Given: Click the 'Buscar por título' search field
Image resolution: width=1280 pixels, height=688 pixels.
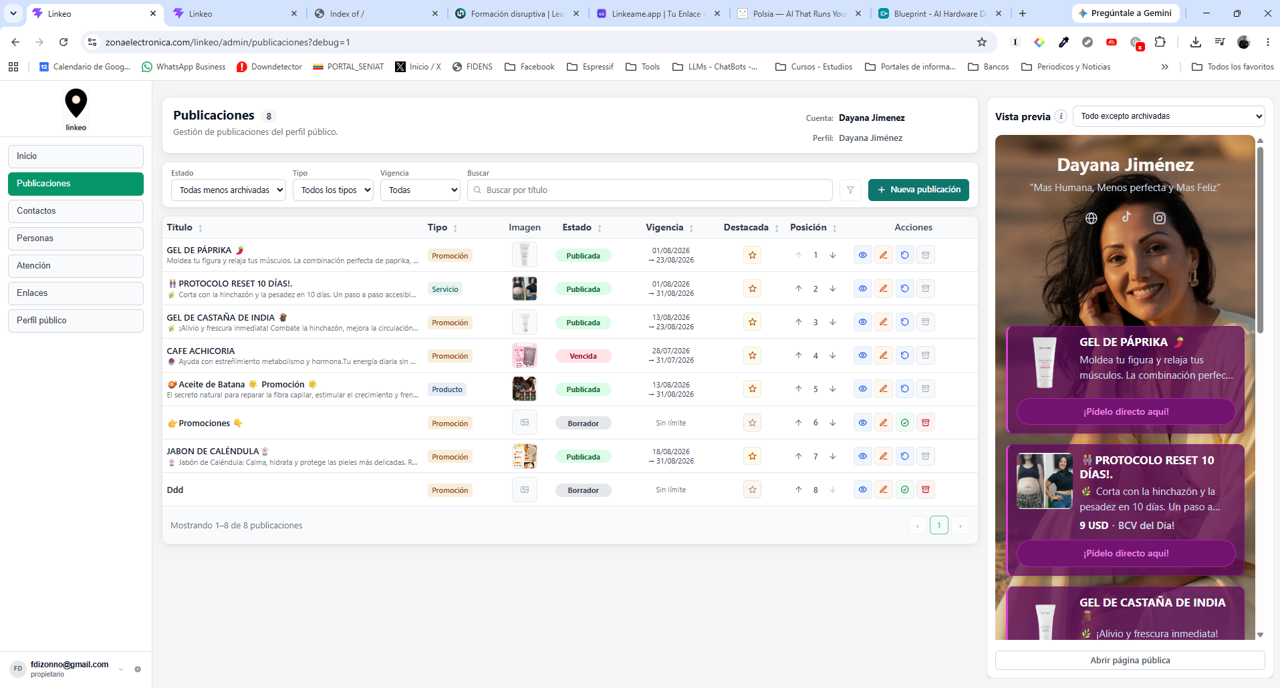Looking at the screenshot, I should click(x=650, y=190).
